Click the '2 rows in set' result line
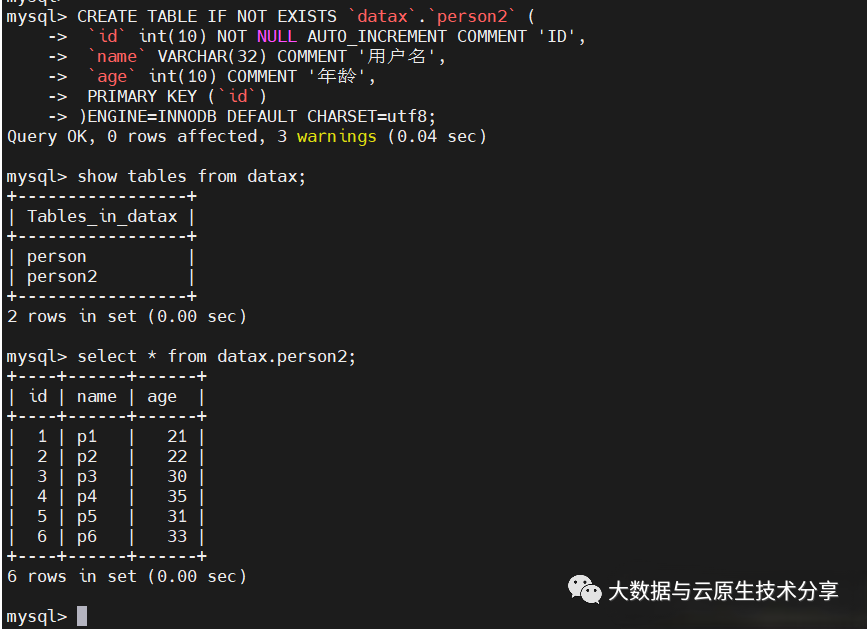Screen dimensions: 867x629 126,316
